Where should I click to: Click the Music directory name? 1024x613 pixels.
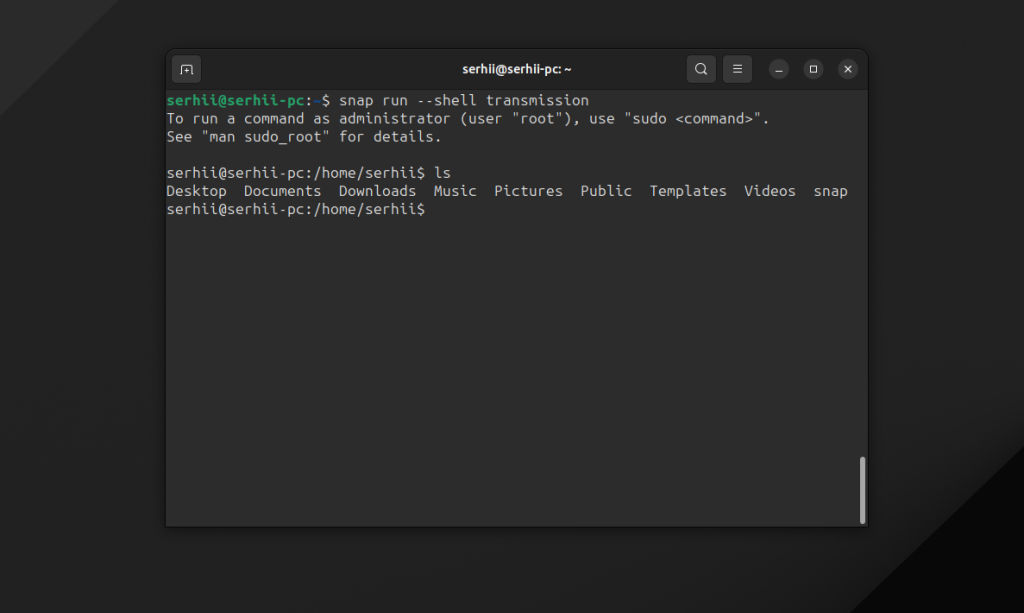coord(455,191)
